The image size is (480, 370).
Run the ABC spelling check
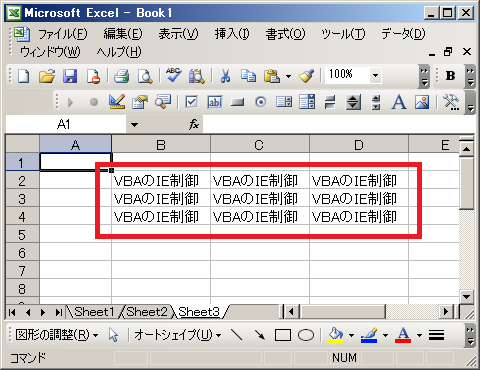pyautogui.click(x=174, y=75)
